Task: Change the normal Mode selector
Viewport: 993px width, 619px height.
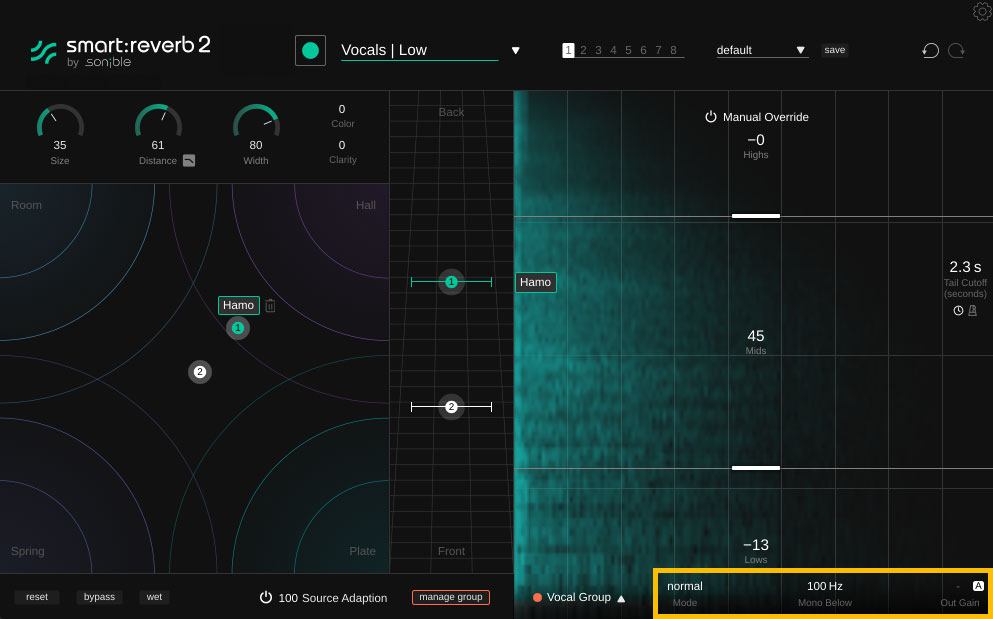Action: tap(685, 586)
